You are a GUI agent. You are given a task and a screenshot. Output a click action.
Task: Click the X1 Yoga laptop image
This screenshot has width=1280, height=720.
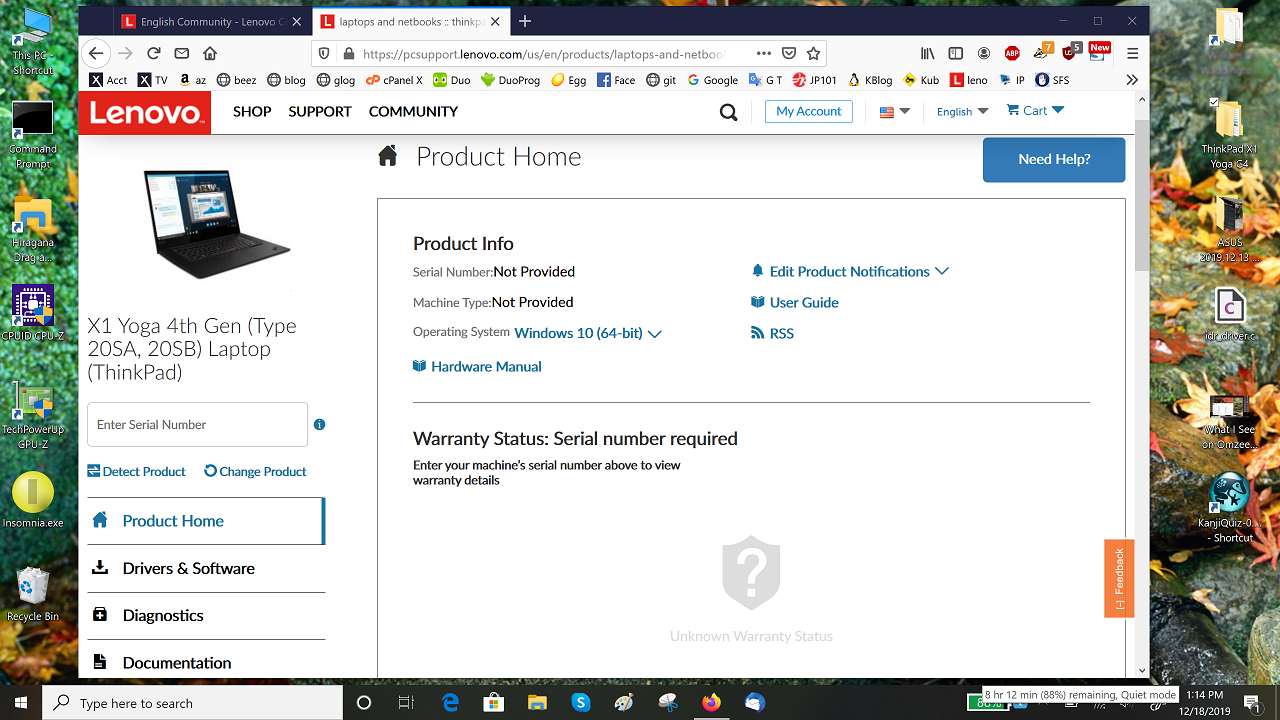217,224
